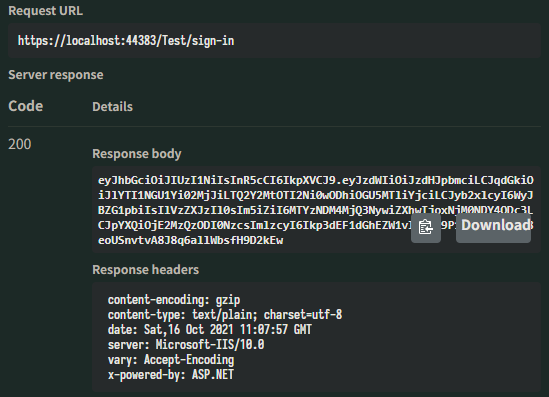Image resolution: width=549 pixels, height=397 pixels.
Task: Copy response body to clipboard
Action: click(425, 228)
